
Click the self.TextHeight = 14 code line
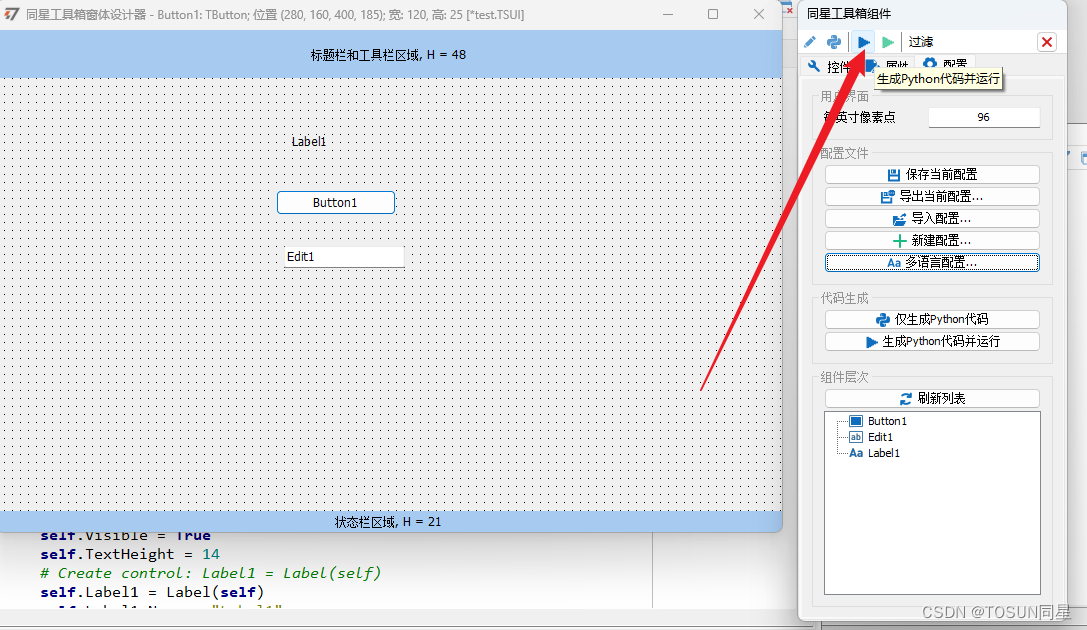[130, 554]
